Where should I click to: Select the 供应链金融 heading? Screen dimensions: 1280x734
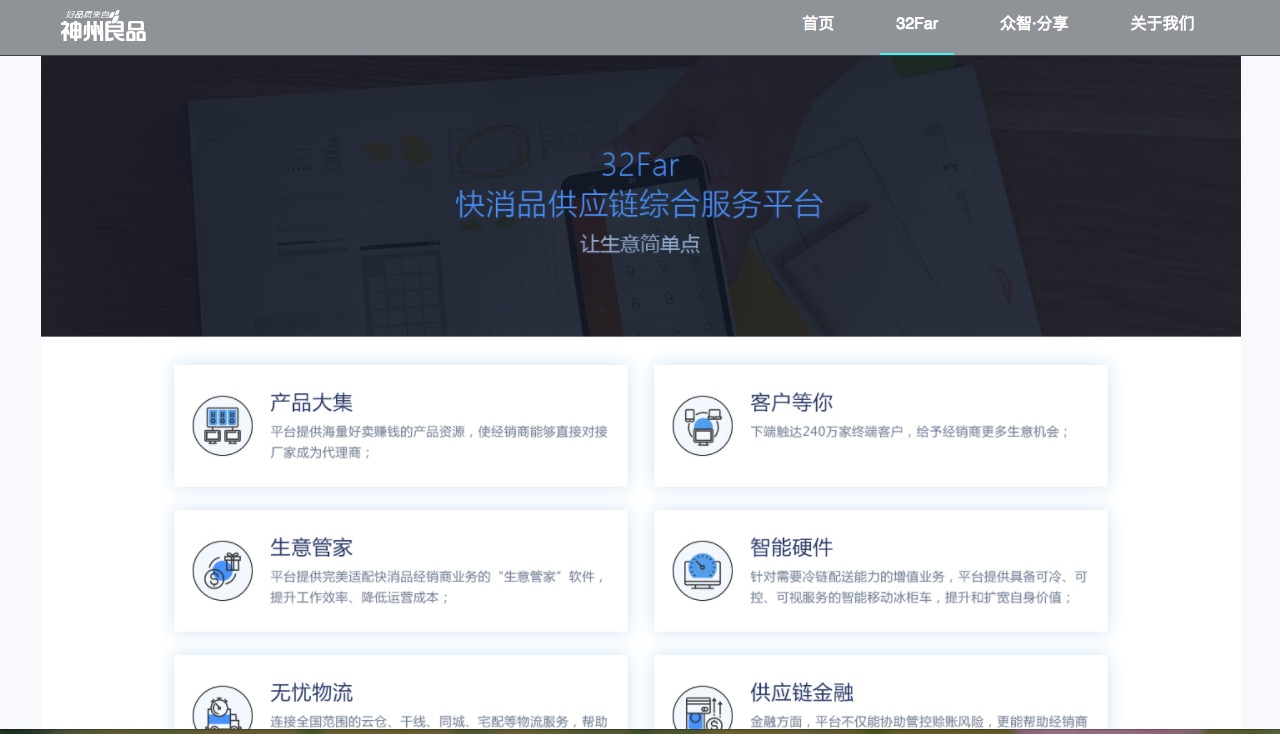801,693
